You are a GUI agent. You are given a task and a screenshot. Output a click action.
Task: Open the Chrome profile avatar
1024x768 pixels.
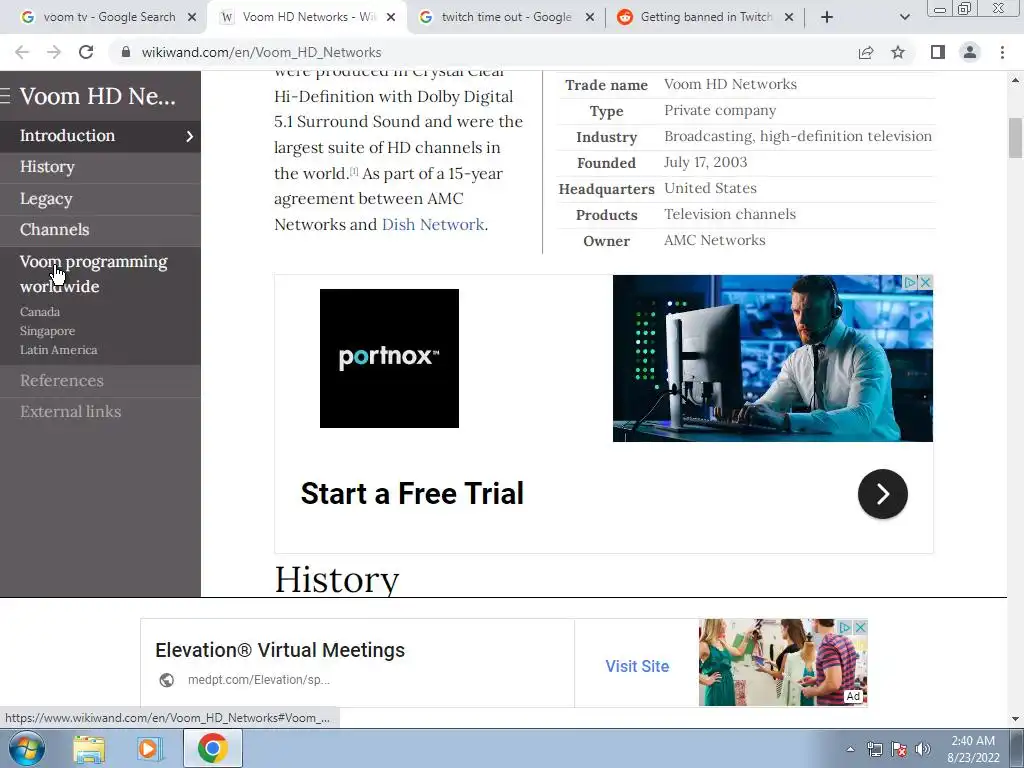coord(970,52)
